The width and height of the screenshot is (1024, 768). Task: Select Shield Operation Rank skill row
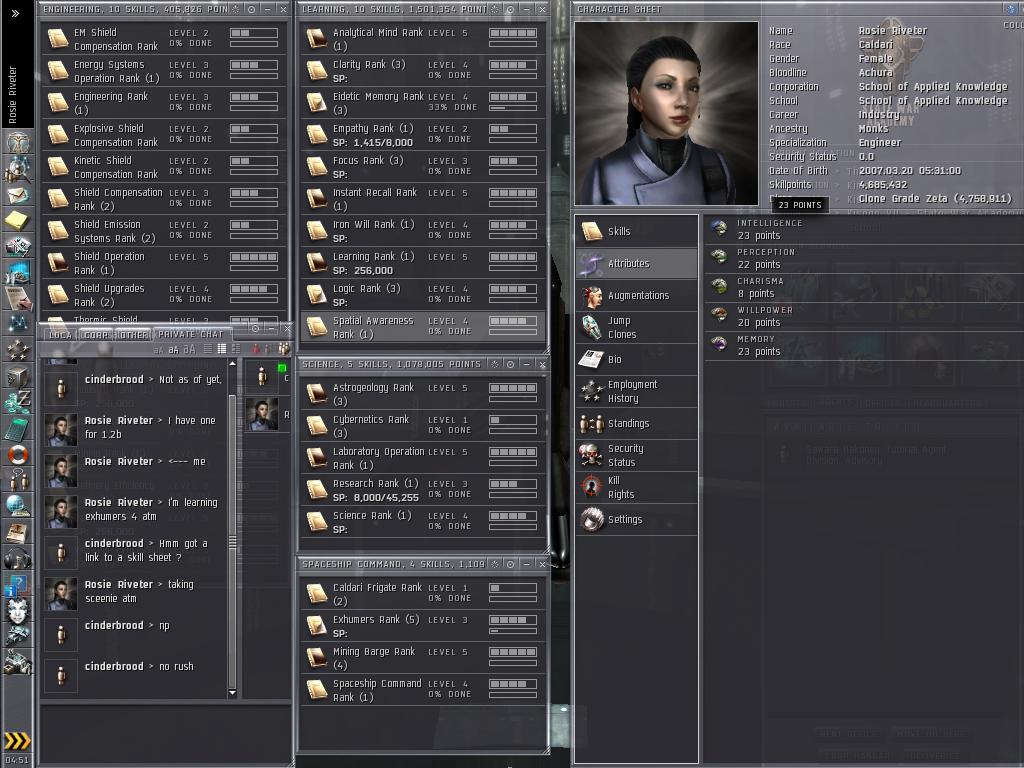tap(164, 263)
